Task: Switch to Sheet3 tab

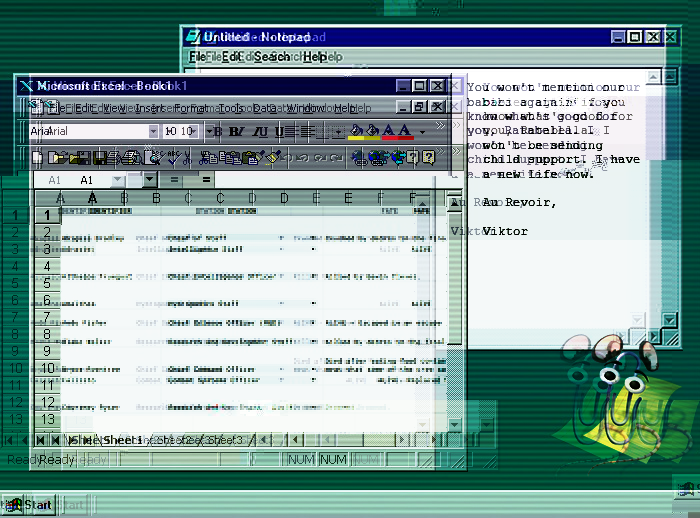Action: click(225, 440)
